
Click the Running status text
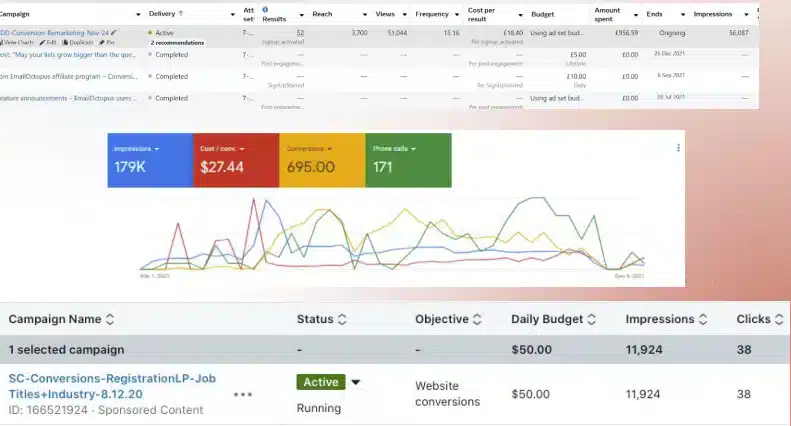point(319,408)
